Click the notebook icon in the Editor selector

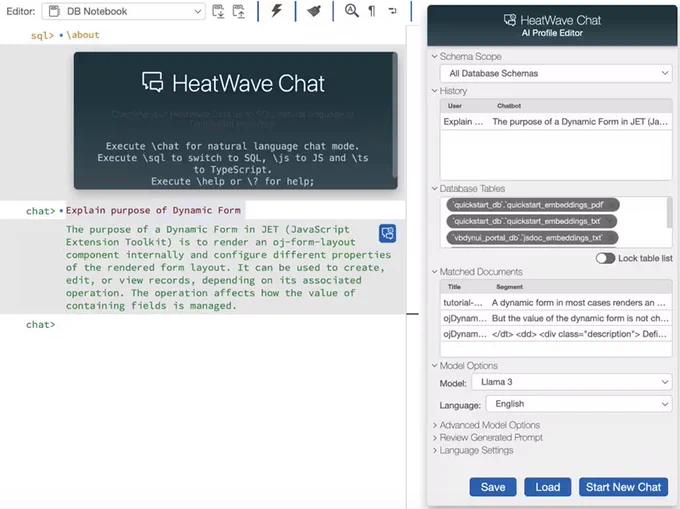(54, 11)
